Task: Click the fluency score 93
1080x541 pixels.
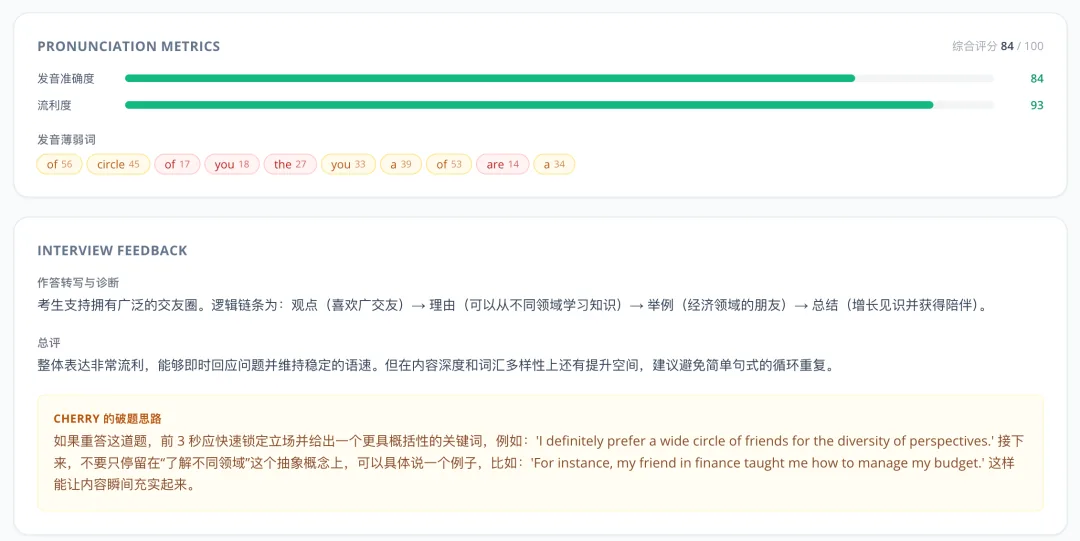Action: tap(1037, 105)
